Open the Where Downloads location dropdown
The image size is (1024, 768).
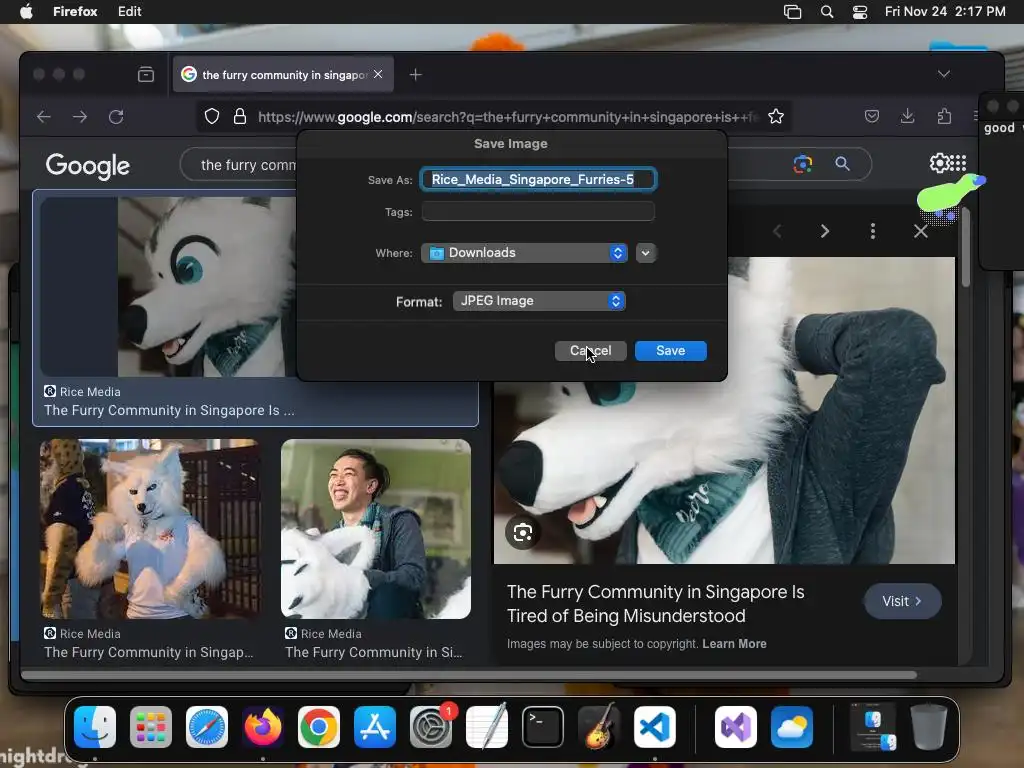[x=524, y=253]
